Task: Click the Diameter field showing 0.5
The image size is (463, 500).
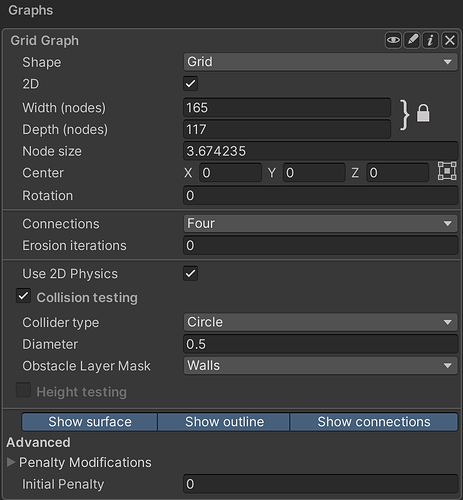Action: [320, 344]
